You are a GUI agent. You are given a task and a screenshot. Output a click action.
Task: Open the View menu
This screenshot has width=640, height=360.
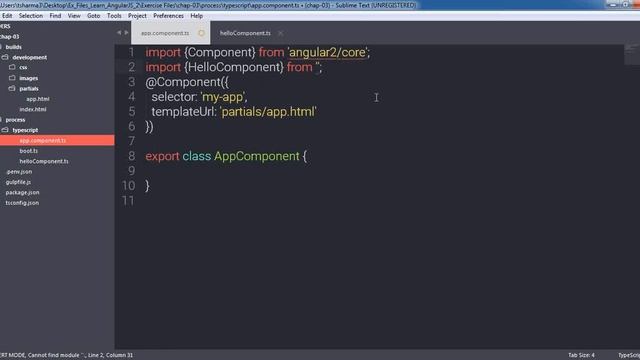pyautogui.click(x=74, y=16)
